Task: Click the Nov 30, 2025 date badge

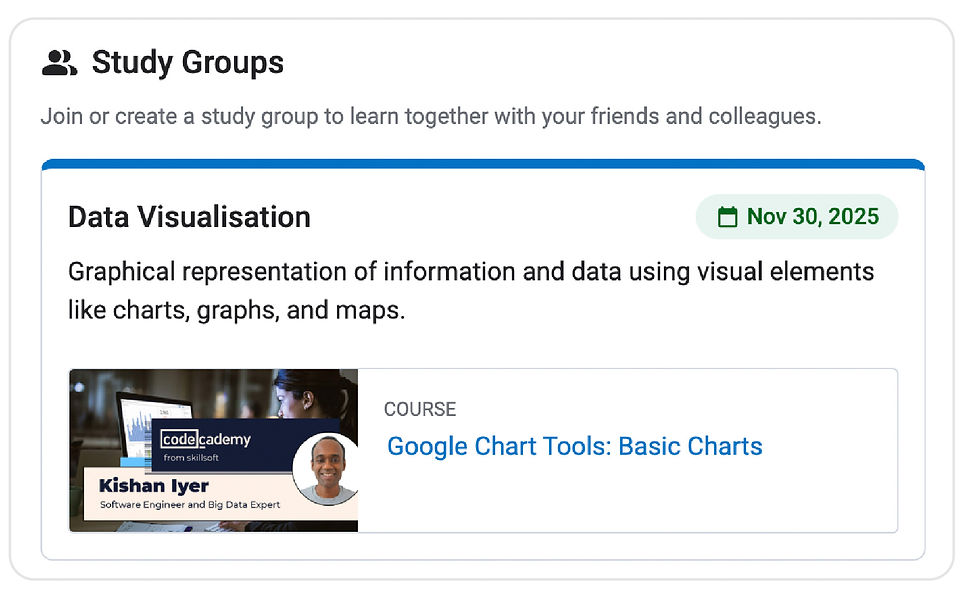Action: [x=796, y=217]
